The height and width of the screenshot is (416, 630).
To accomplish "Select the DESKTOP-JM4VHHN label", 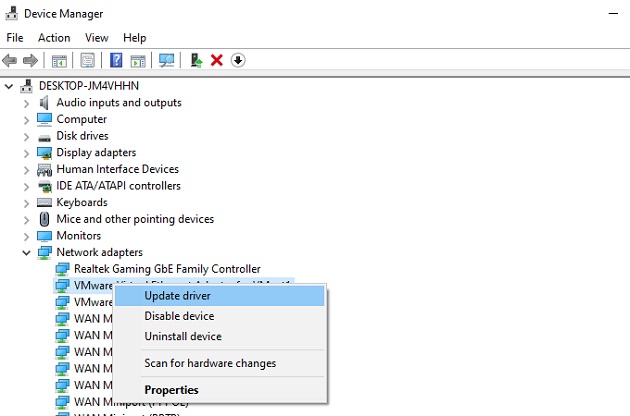I will point(89,86).
